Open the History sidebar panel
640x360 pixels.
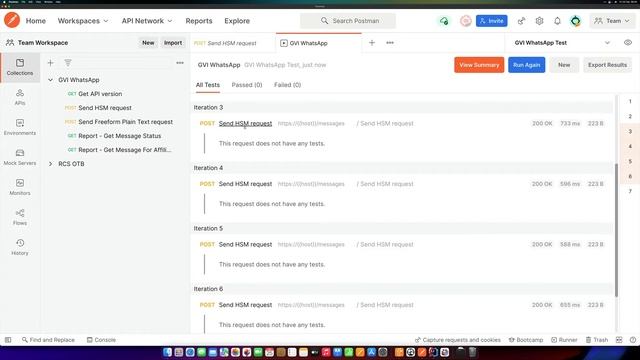click(20, 247)
